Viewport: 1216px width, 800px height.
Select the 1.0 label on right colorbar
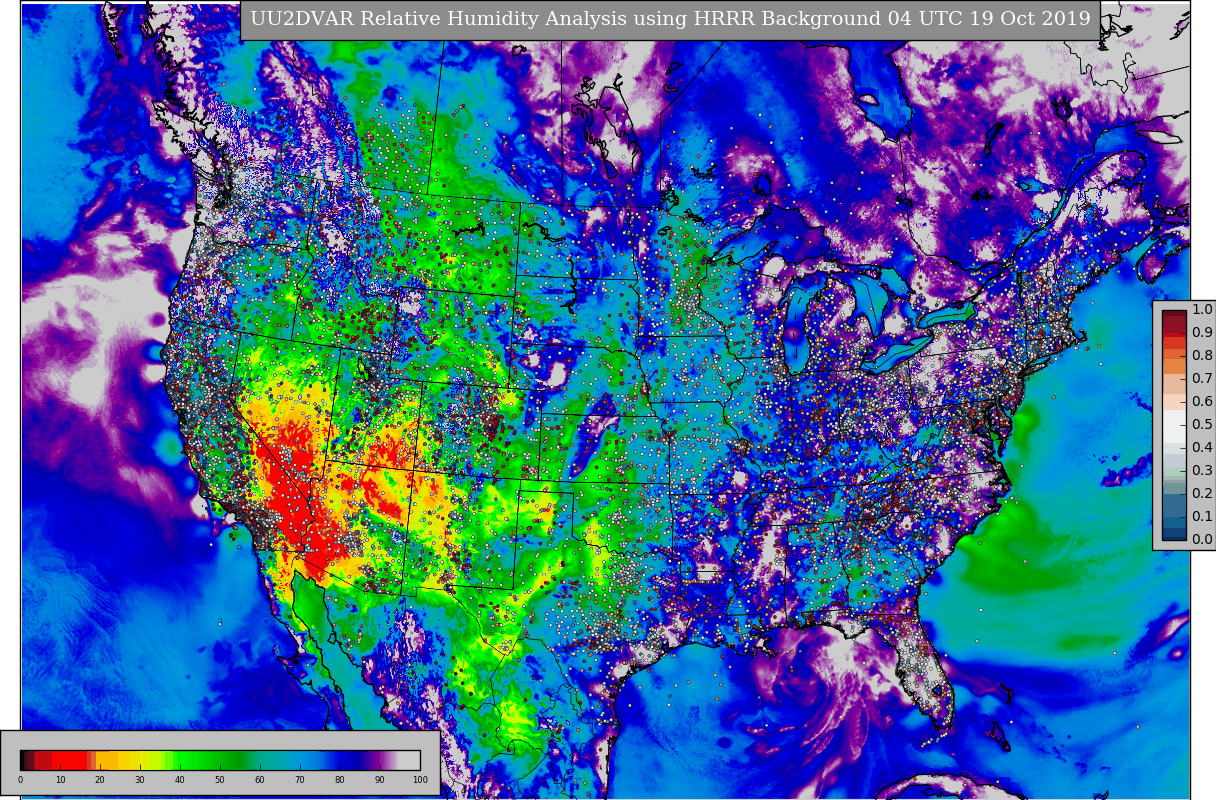[x=1202, y=310]
